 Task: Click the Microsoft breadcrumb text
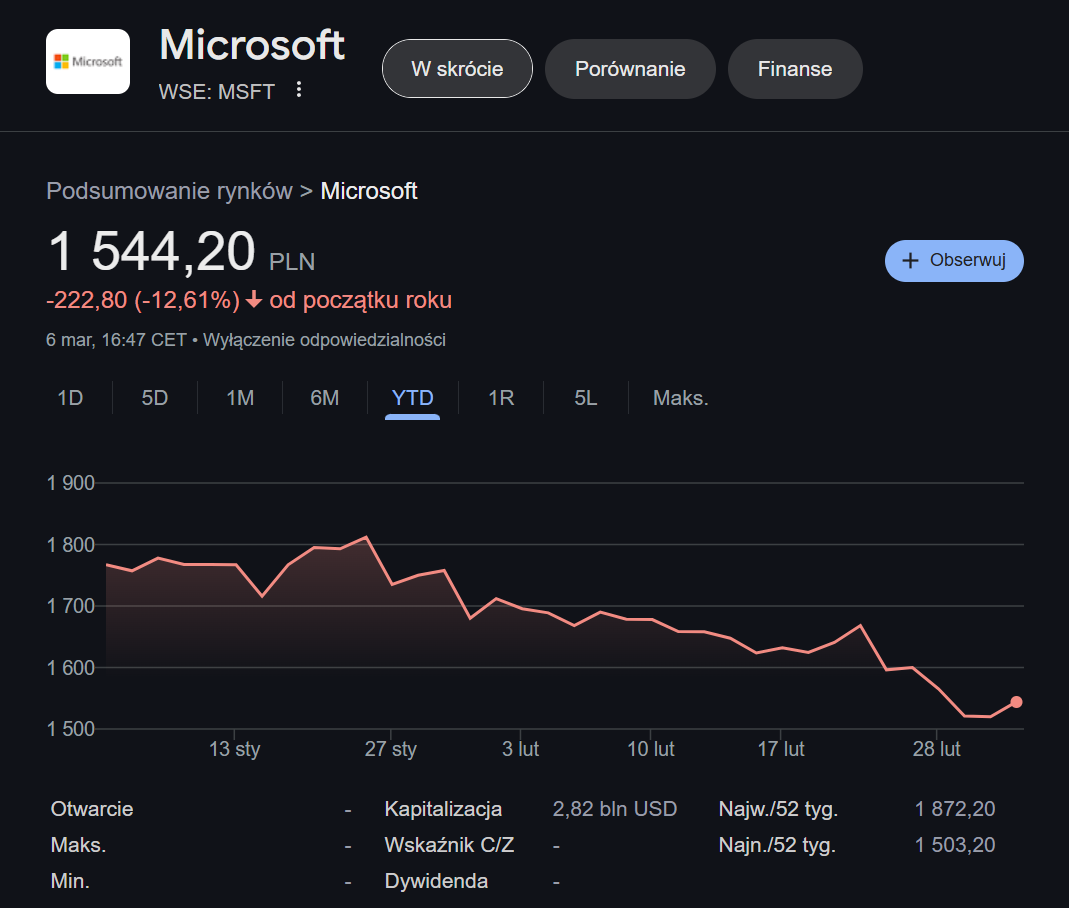(x=369, y=191)
